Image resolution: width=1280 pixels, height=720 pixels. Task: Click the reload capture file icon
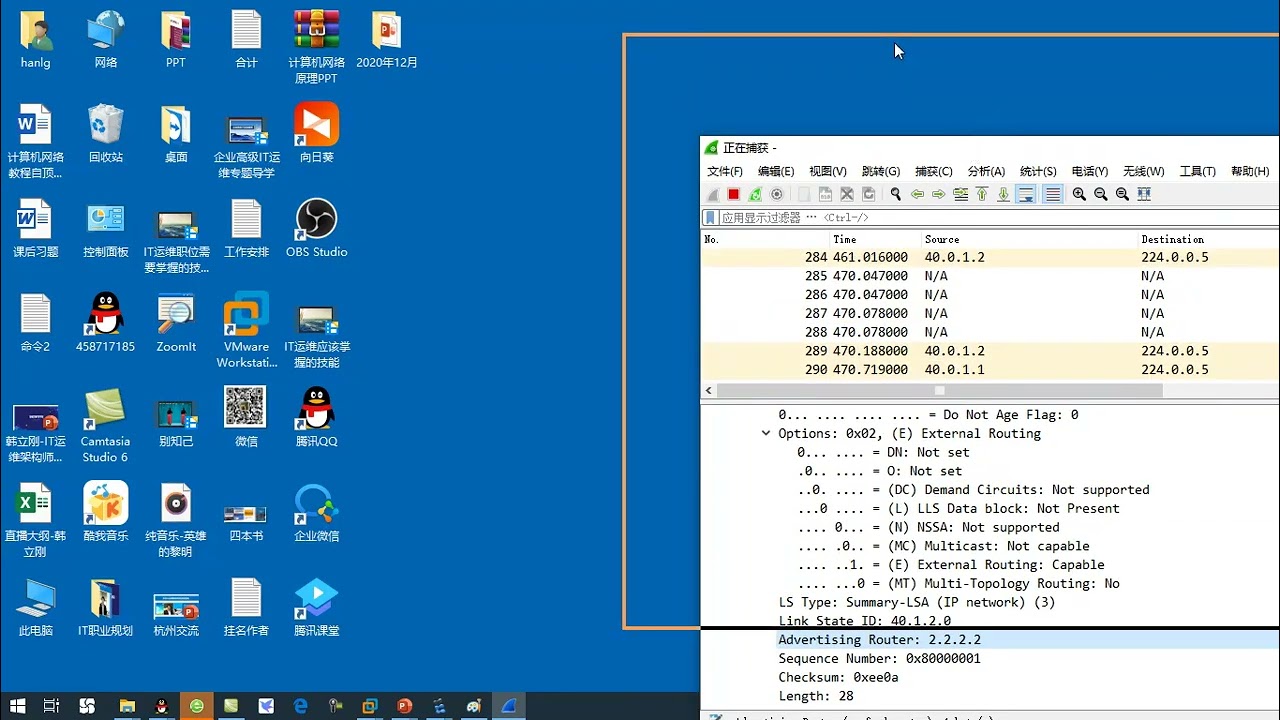pyautogui.click(x=869, y=194)
